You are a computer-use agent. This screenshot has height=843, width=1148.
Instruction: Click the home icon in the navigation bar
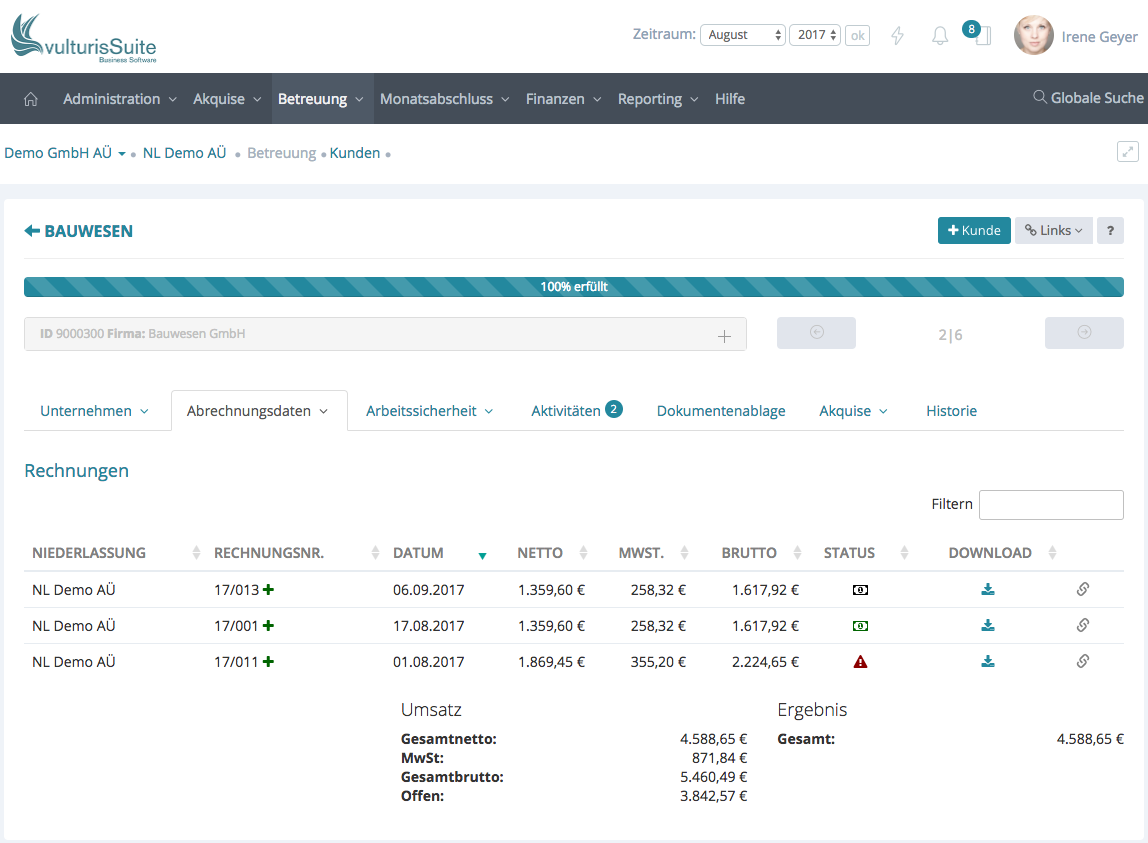(31, 99)
